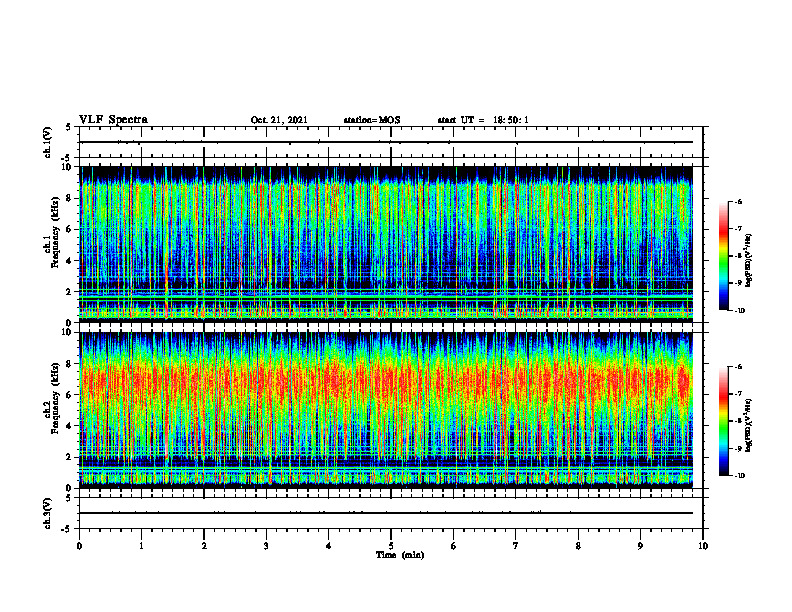Image resolution: width=792 pixels, height=612 pixels.
Task: Select the 'start UT = 18:50: 1' text
Action: (483, 120)
